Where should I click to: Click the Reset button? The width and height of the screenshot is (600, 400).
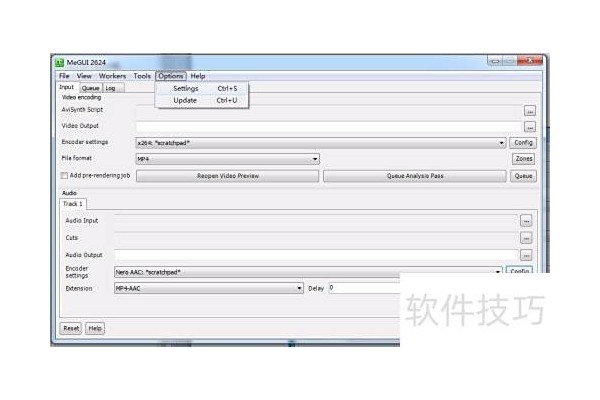click(x=71, y=328)
